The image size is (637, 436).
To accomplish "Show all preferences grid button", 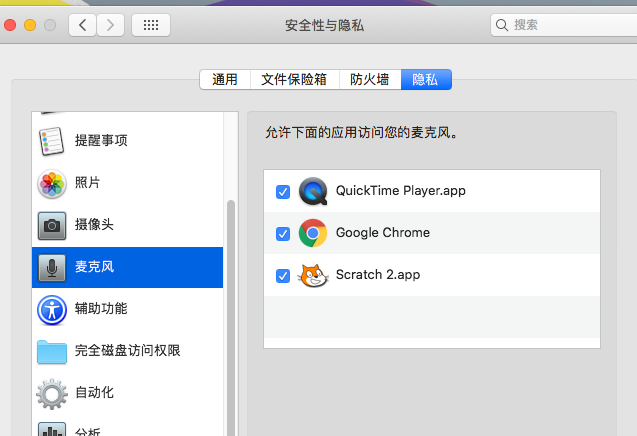I will tap(151, 25).
